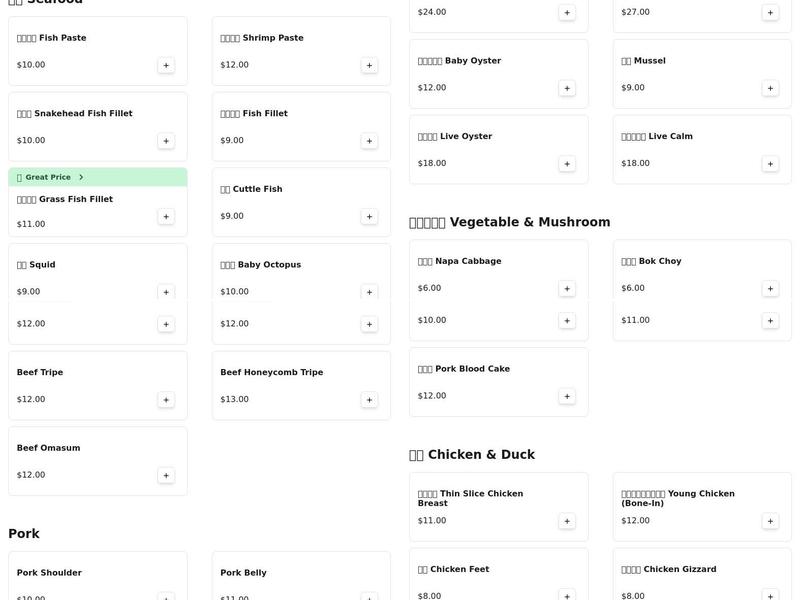This screenshot has width=800, height=600.
Task: Add Pork Blood Cake to the order
Action: point(565,394)
